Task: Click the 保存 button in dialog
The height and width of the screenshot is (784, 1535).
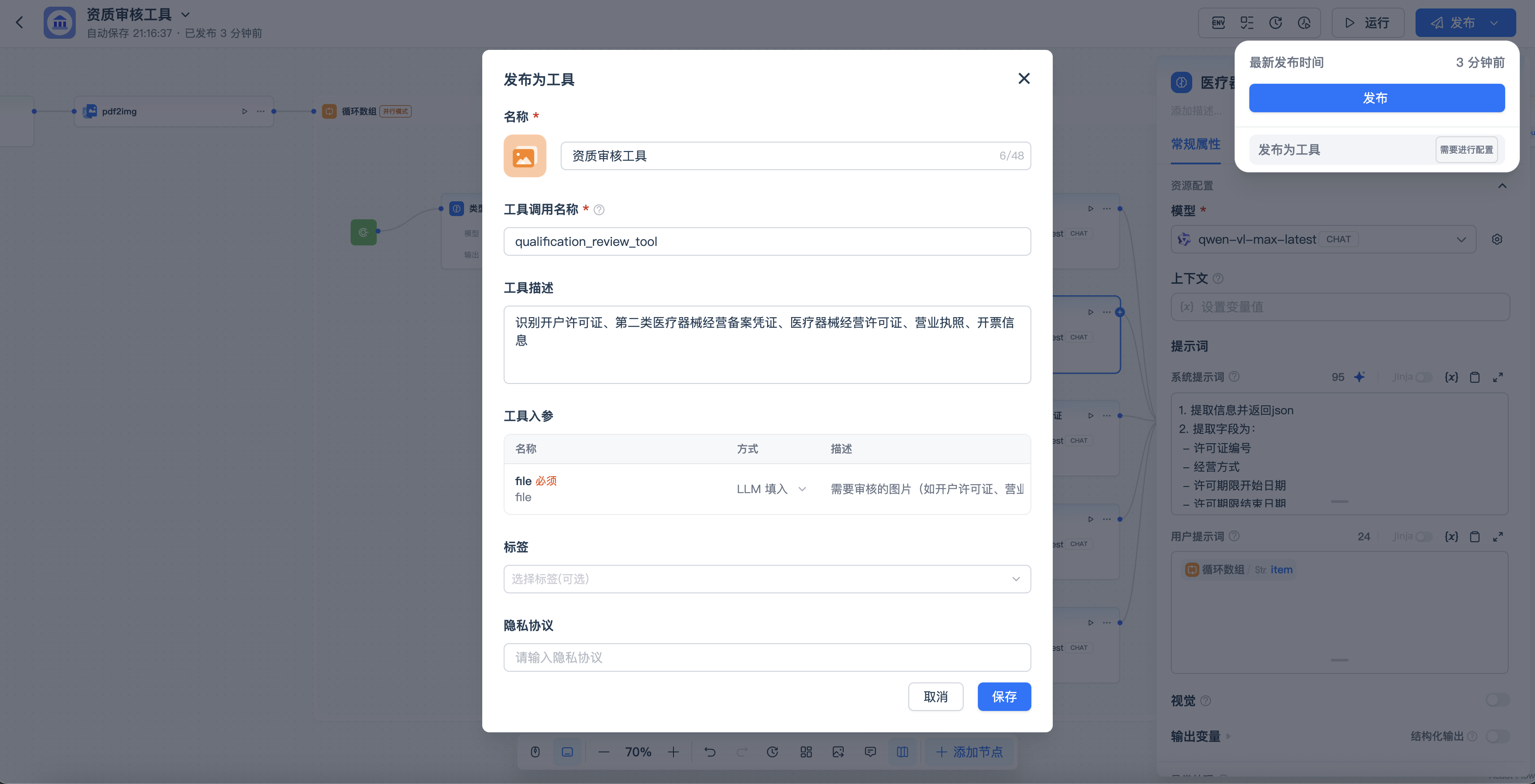Action: coord(1003,696)
